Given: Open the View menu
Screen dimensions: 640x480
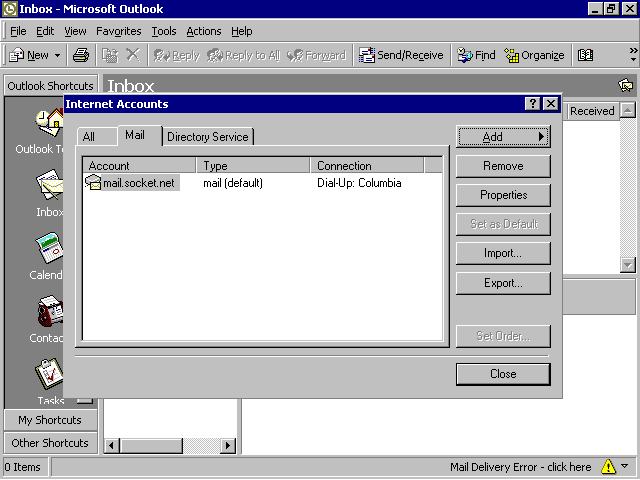Looking at the screenshot, I should 75,31.
